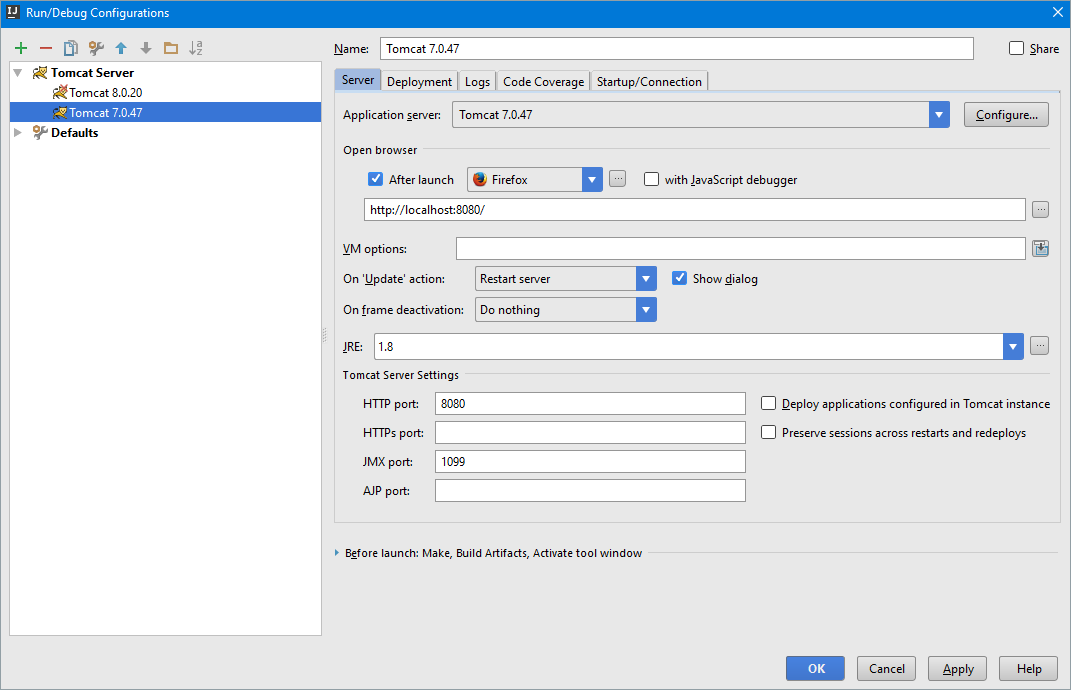1071x690 pixels.
Task: Add a new configuration with plus icon
Action: pos(21,48)
